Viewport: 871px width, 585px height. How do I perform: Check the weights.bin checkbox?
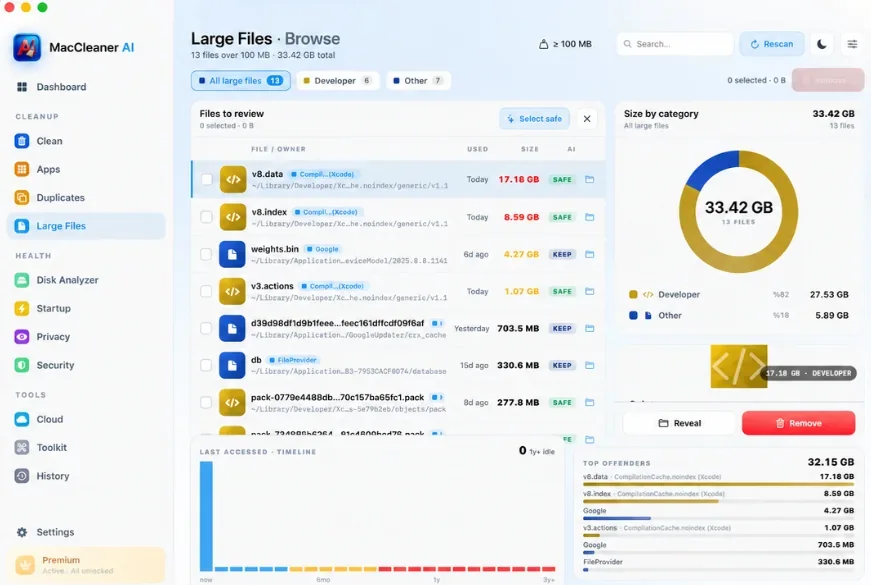pos(206,254)
